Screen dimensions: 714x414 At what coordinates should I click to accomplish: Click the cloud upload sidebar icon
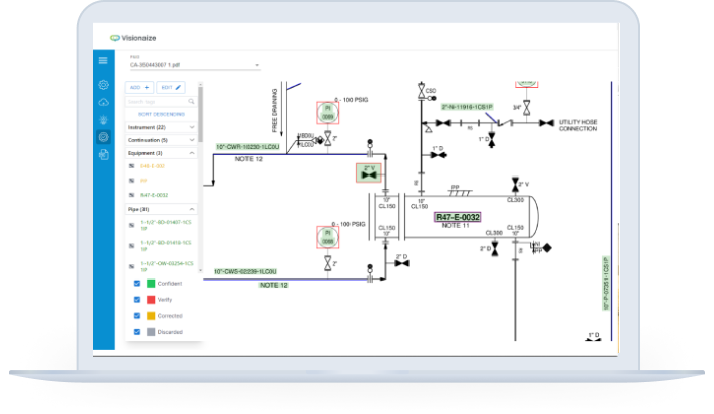pos(103,102)
